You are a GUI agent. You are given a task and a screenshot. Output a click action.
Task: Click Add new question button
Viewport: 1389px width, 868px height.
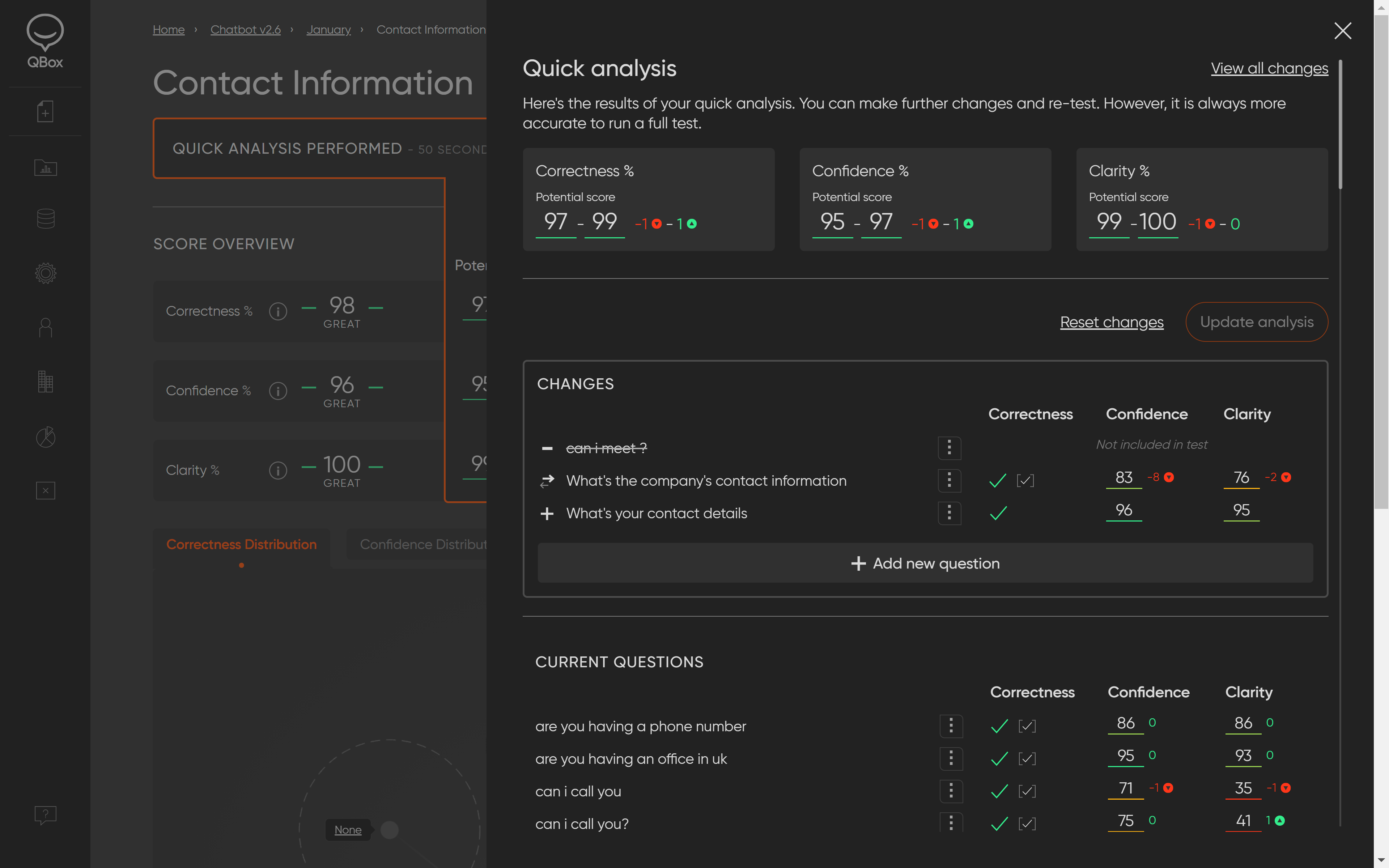click(x=925, y=563)
